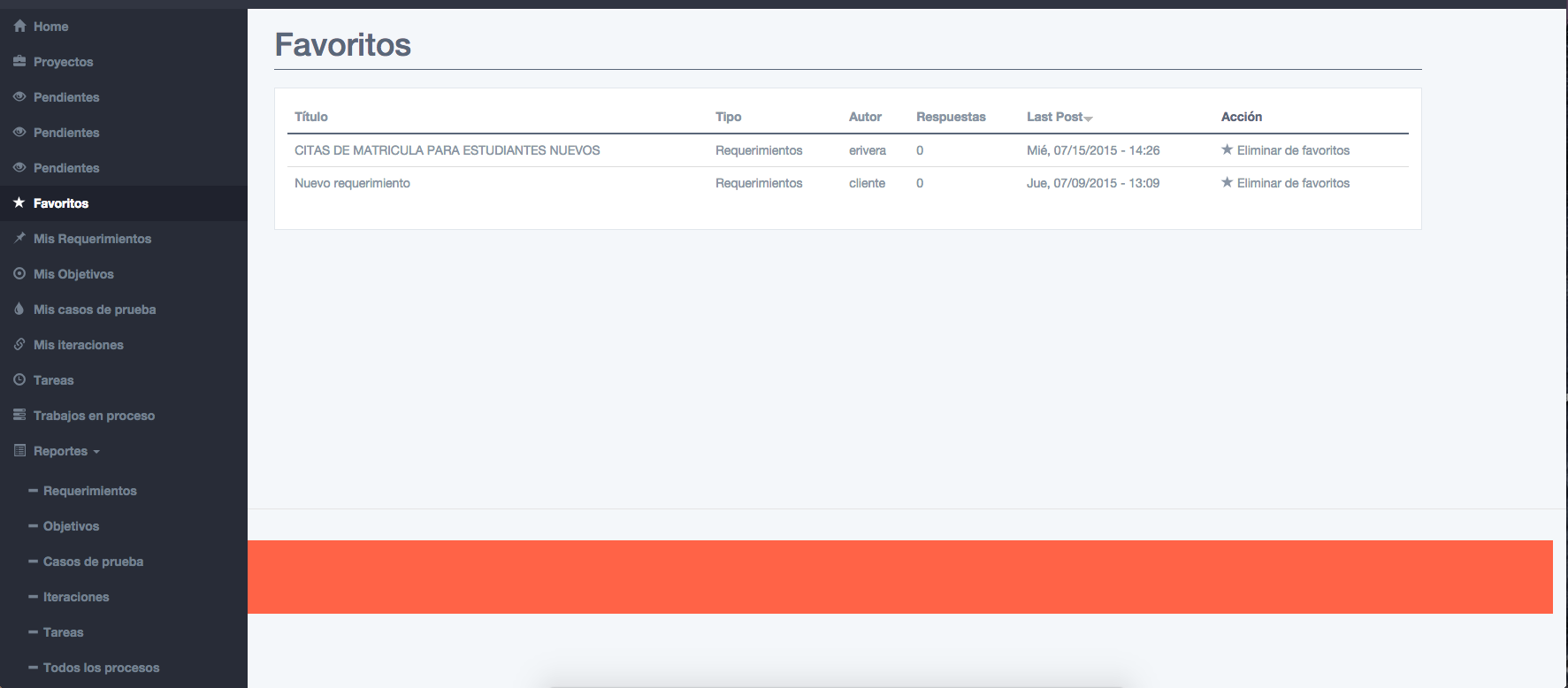Open the Nuevo requerimiento title link
This screenshot has height=688, width=1568.
tap(352, 183)
